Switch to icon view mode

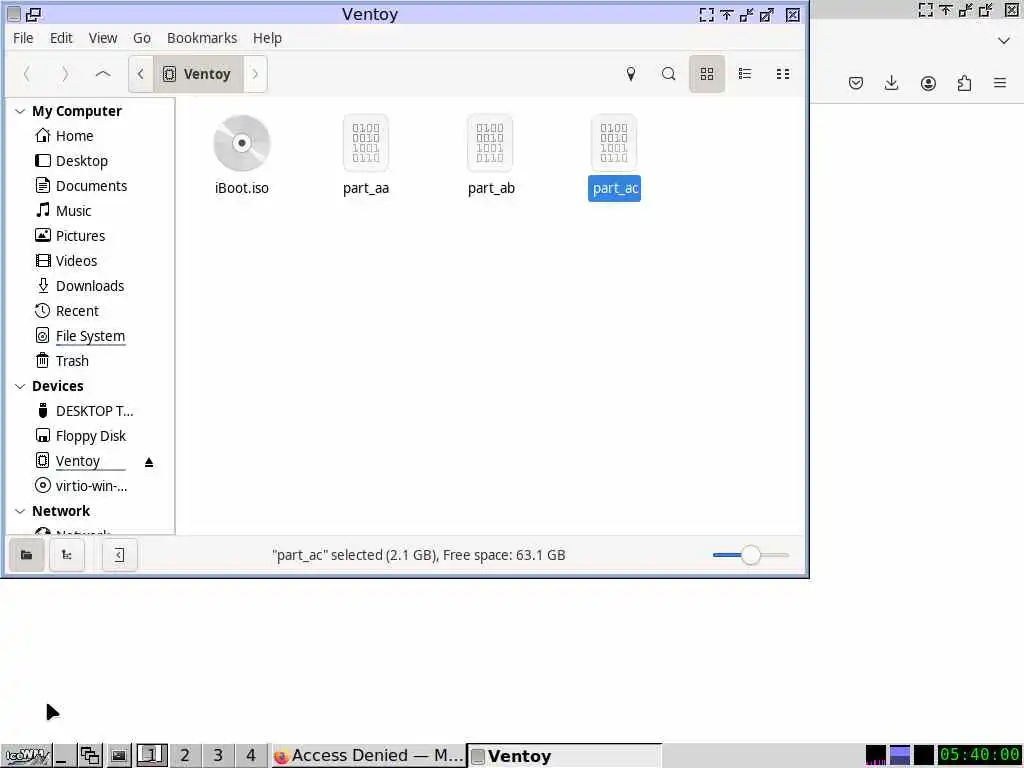[x=707, y=74]
